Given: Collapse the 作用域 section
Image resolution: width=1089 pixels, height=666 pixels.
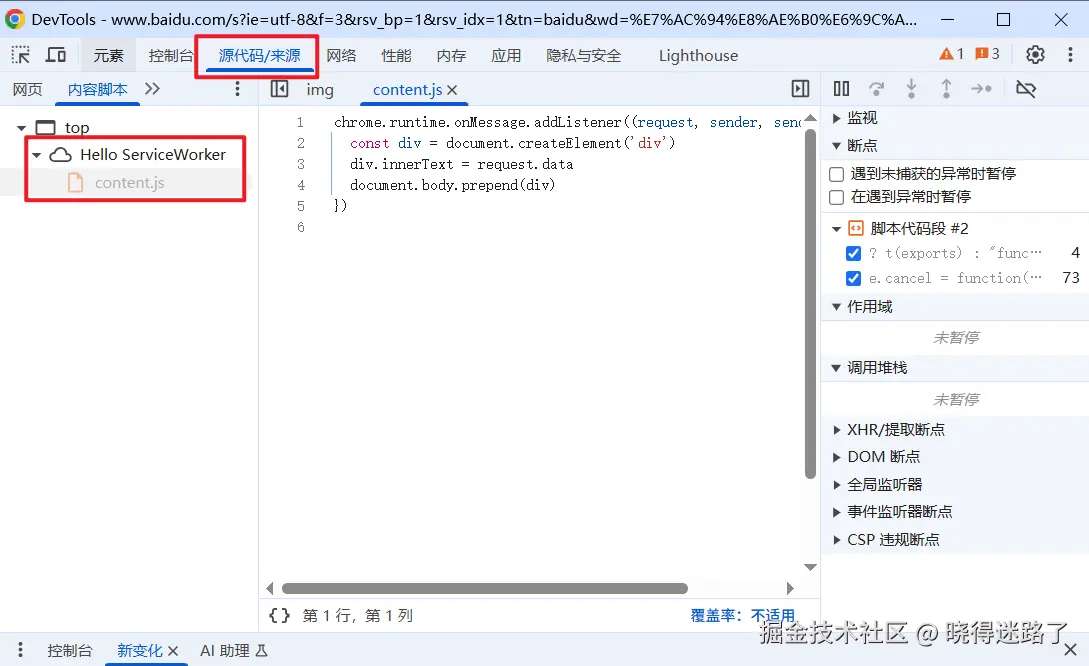Looking at the screenshot, I should (x=836, y=306).
